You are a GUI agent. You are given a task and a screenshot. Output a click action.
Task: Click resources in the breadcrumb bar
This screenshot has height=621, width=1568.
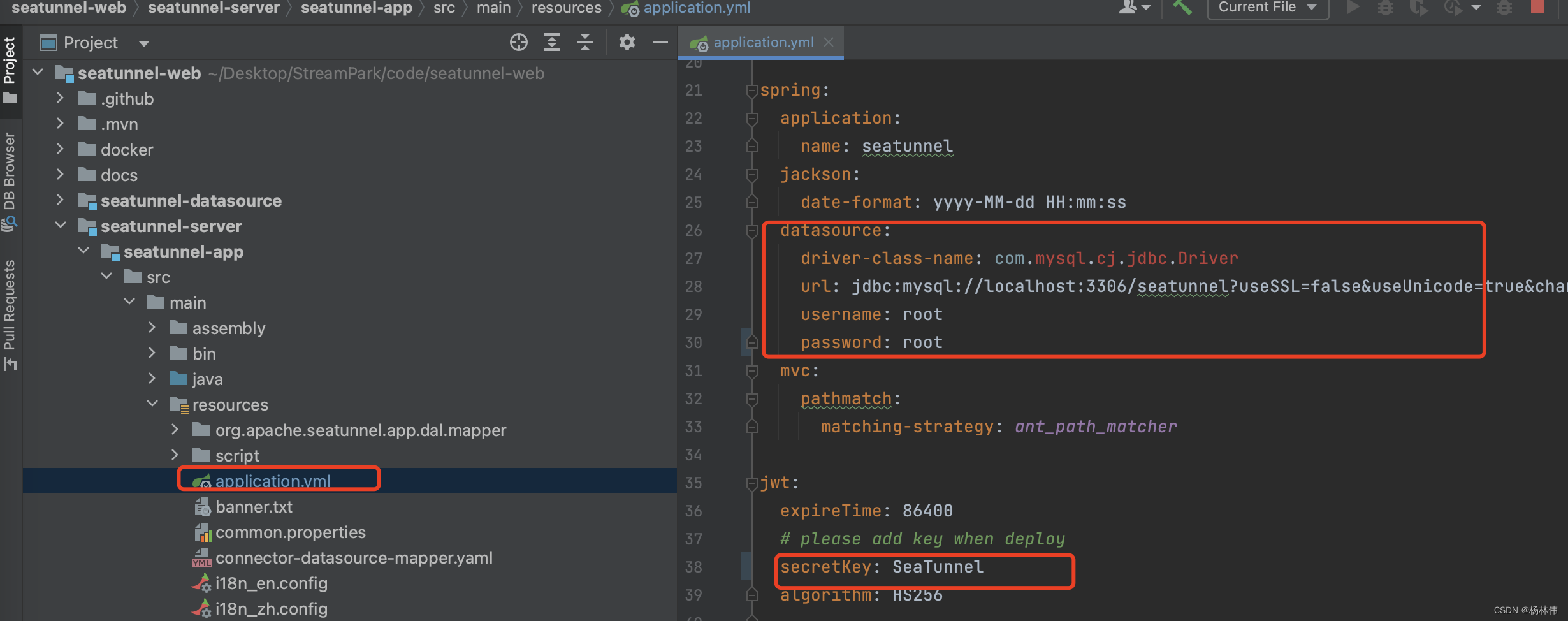click(x=566, y=8)
